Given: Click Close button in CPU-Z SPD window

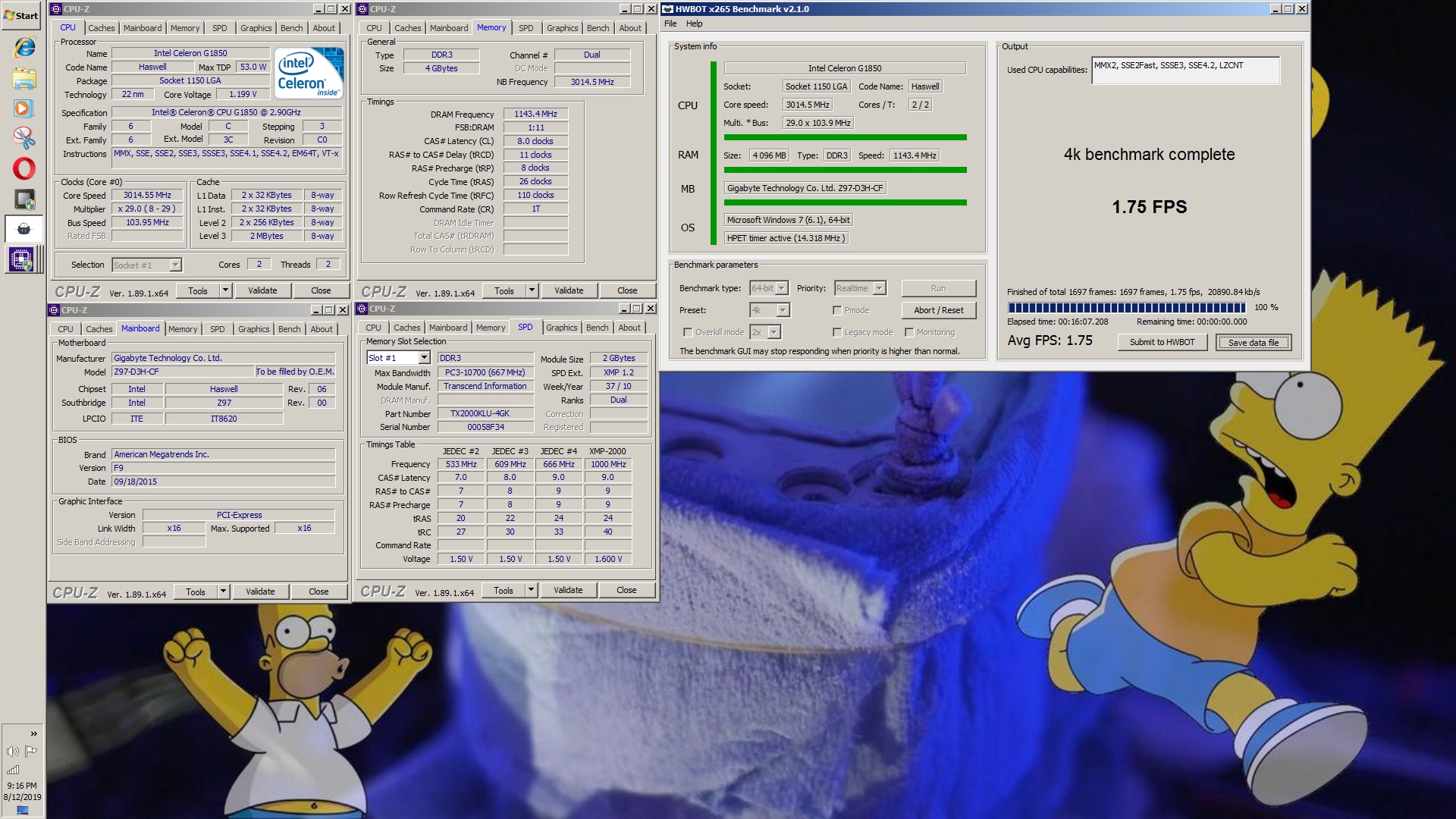Looking at the screenshot, I should point(626,590).
